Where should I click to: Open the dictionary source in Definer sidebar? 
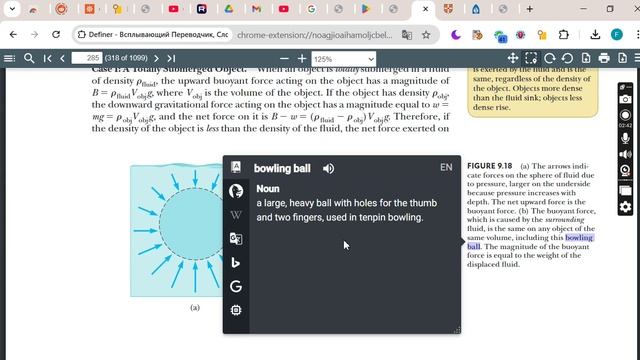(x=236, y=167)
